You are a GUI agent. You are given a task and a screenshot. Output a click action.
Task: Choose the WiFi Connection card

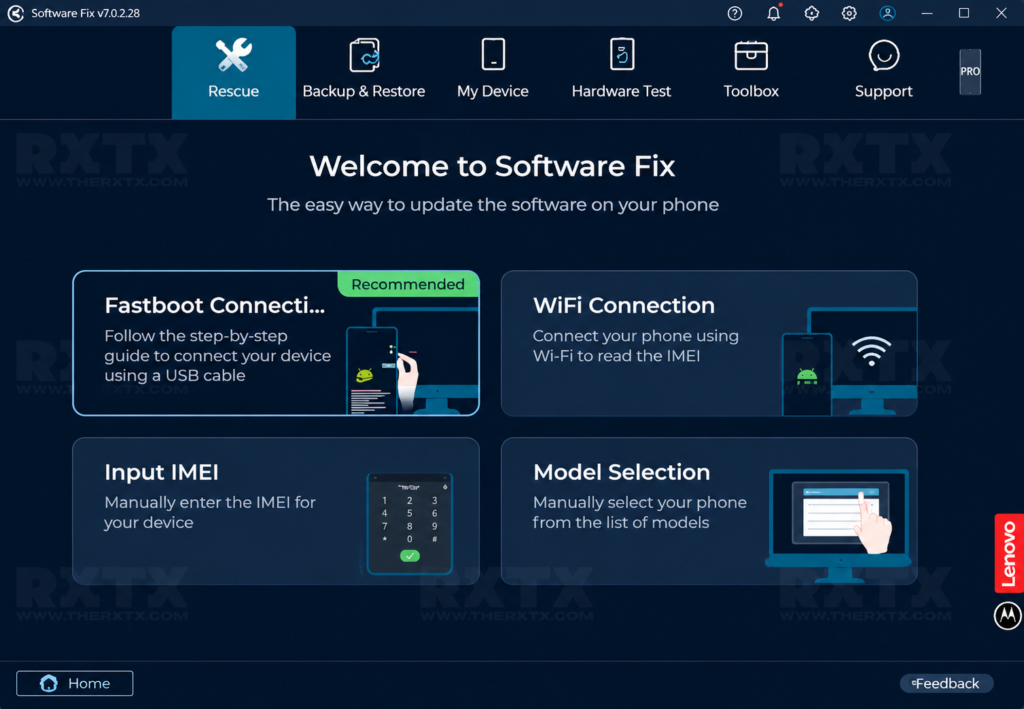pos(709,343)
